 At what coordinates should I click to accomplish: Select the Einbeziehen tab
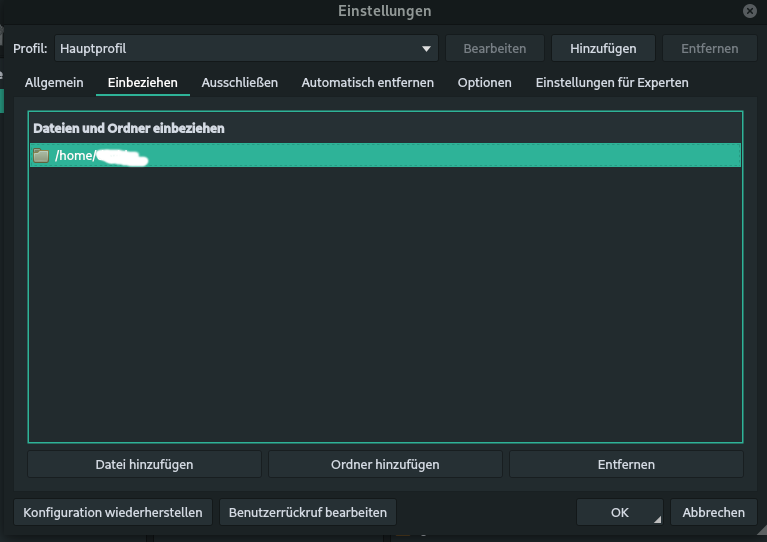coord(142,83)
